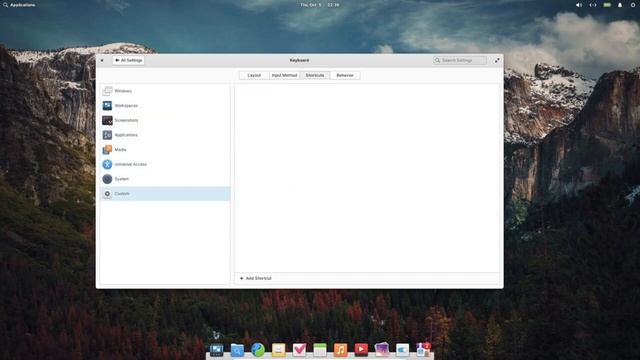Select the Custom shortcut category
The height and width of the screenshot is (360, 640).
click(x=165, y=193)
